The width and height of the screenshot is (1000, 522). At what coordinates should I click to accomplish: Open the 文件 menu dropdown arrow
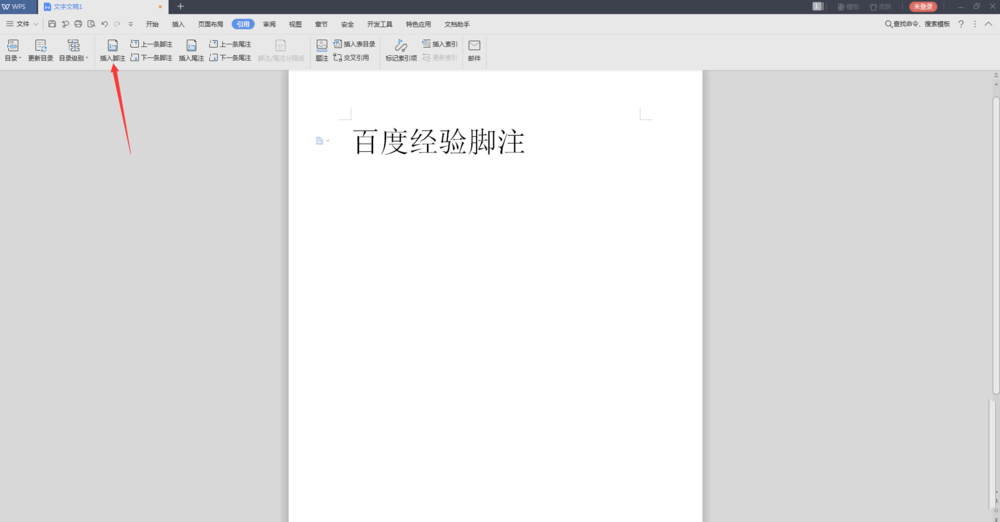coord(36,24)
